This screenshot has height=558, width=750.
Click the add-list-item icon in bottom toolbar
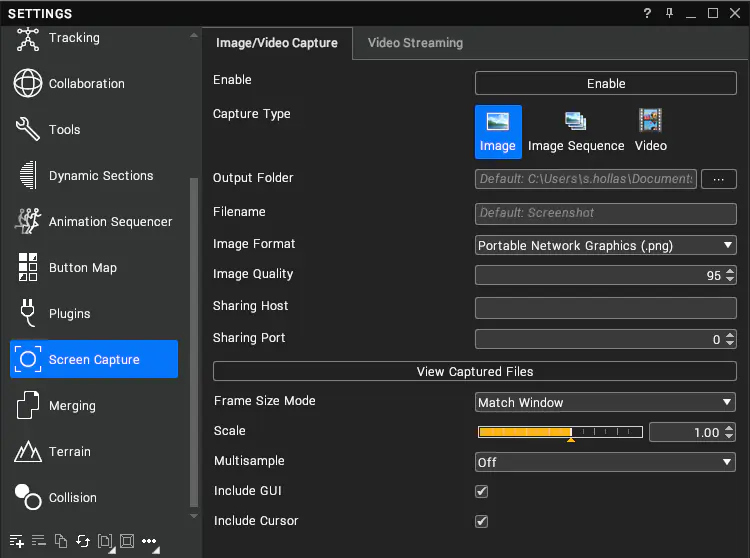(16, 541)
